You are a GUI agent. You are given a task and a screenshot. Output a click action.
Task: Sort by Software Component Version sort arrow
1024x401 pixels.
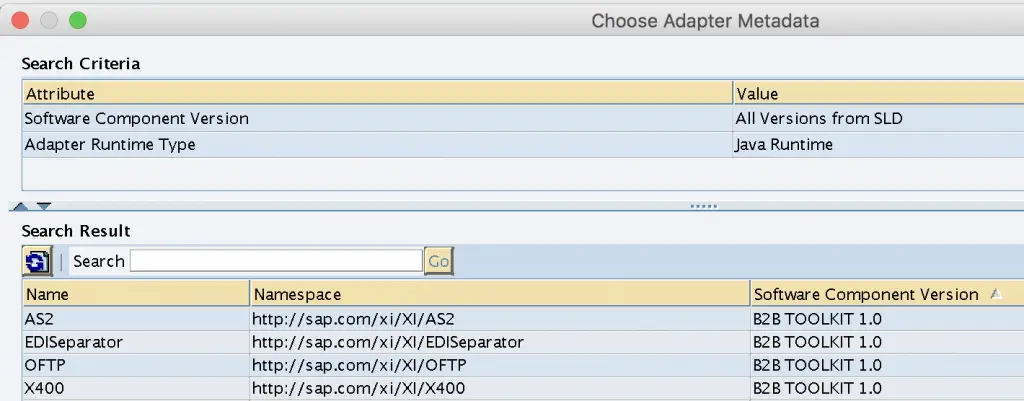click(995, 294)
